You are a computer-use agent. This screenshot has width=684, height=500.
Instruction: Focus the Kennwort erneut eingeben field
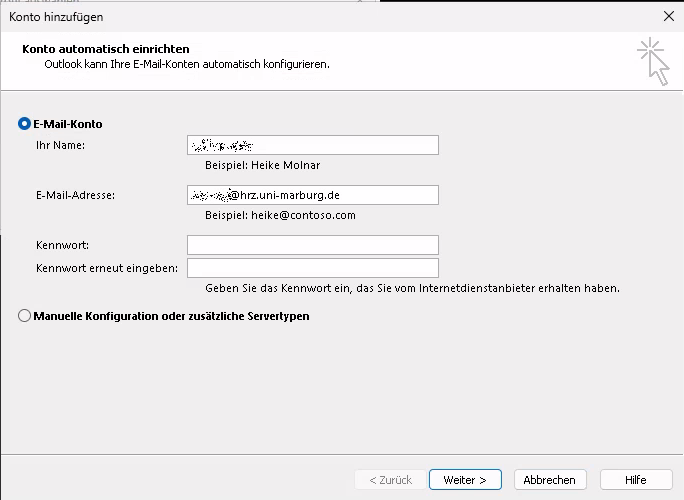coord(312,268)
